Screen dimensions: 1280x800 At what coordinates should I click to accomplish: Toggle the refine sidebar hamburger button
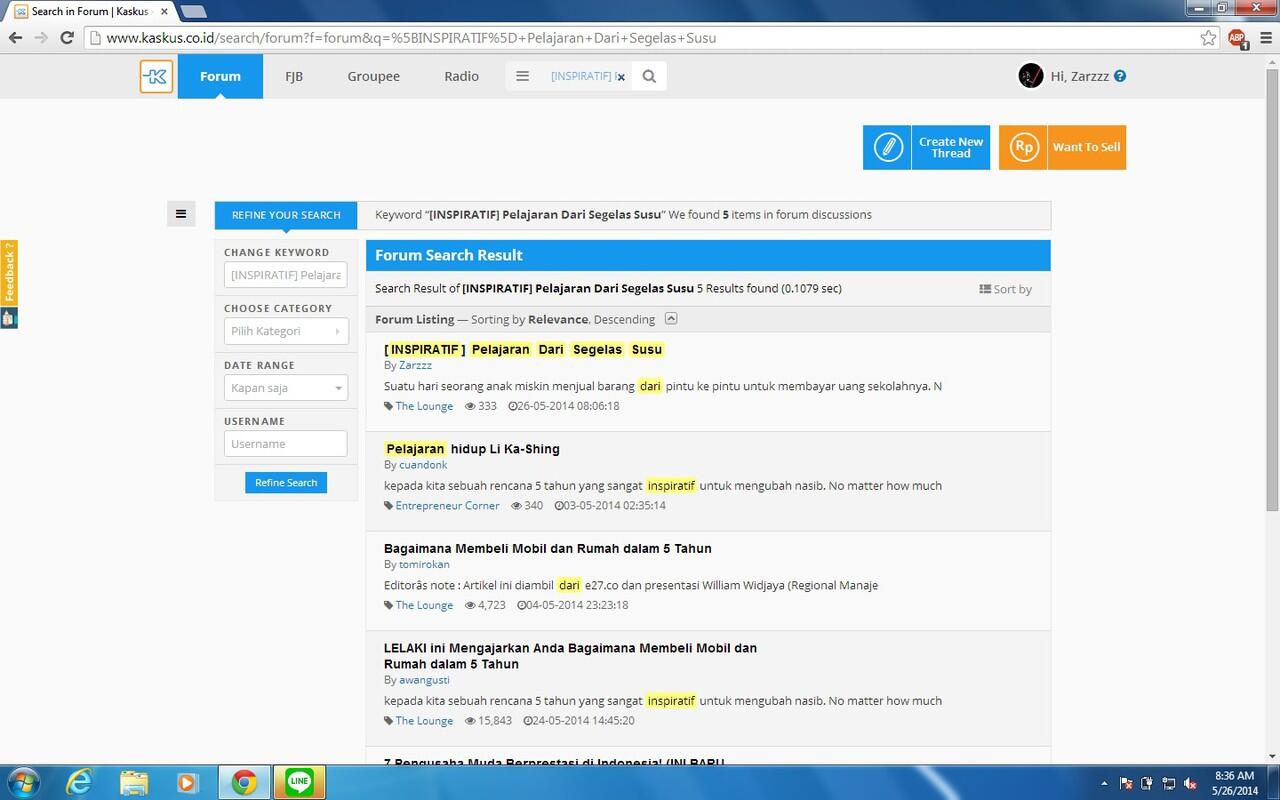181,213
